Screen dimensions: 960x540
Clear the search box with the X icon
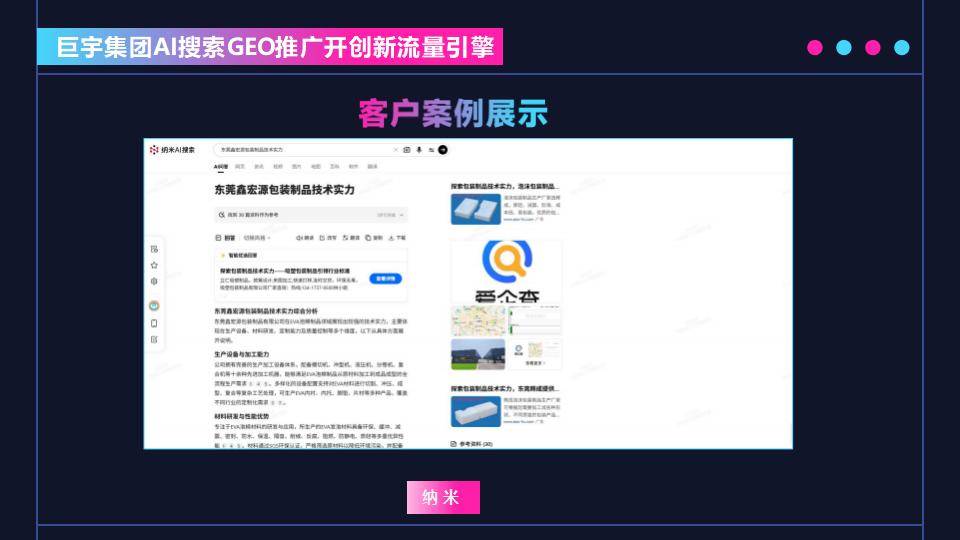tap(396, 149)
